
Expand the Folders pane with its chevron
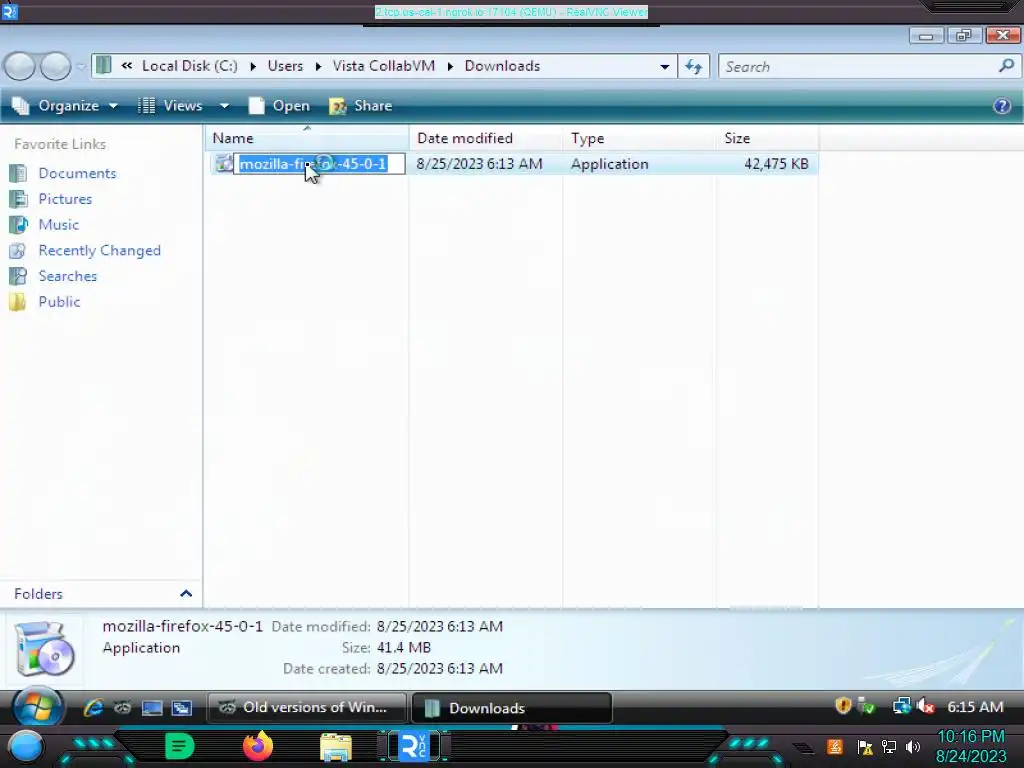point(186,594)
